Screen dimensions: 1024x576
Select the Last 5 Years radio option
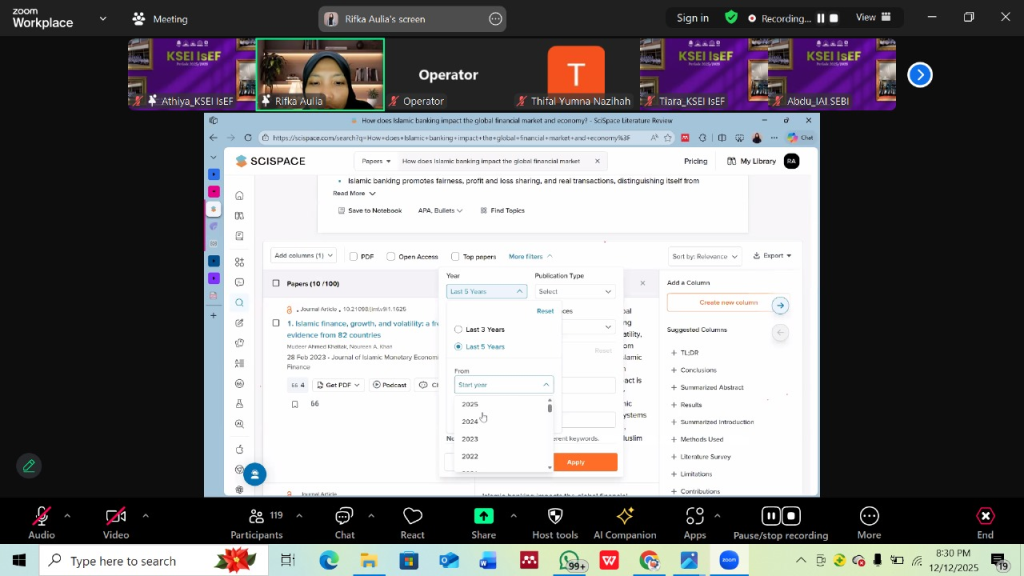pos(459,347)
